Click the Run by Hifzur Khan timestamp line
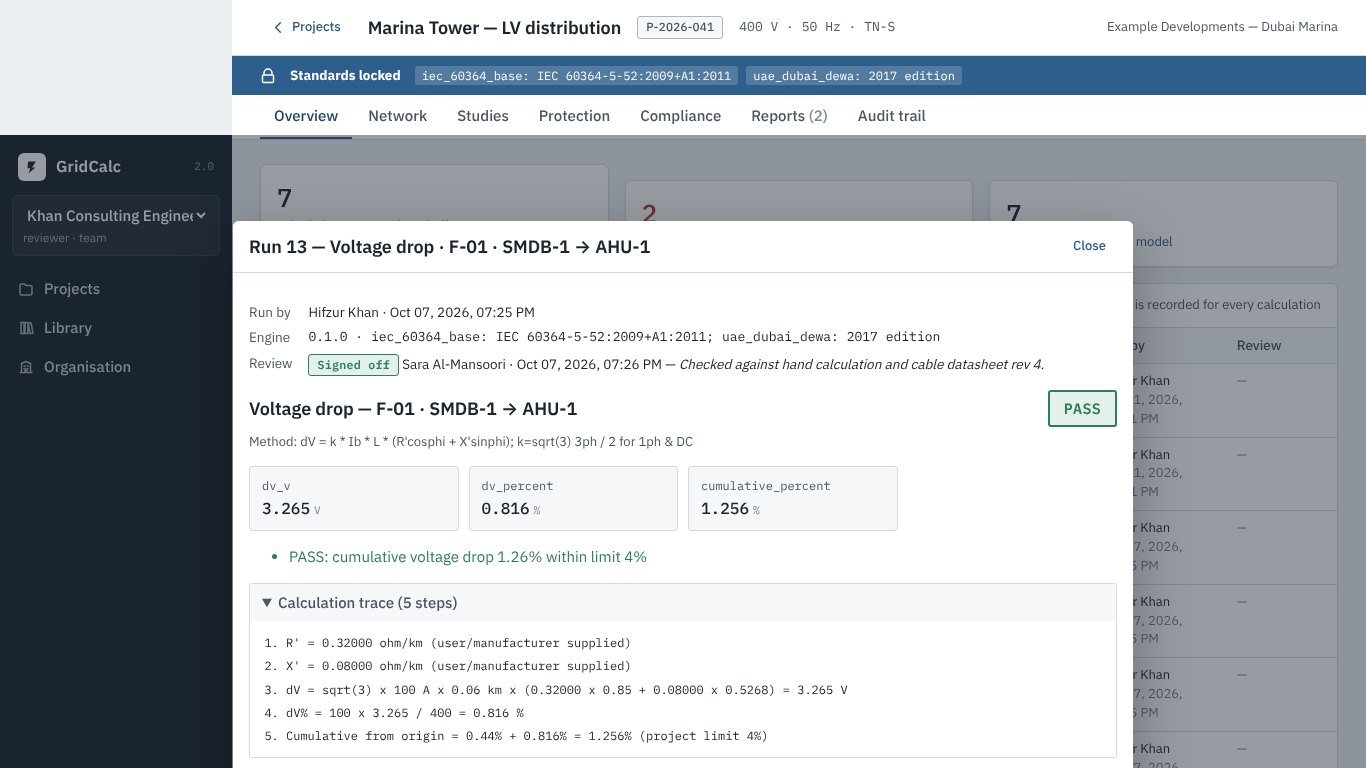Screen dimensions: 1366x768 421,312
